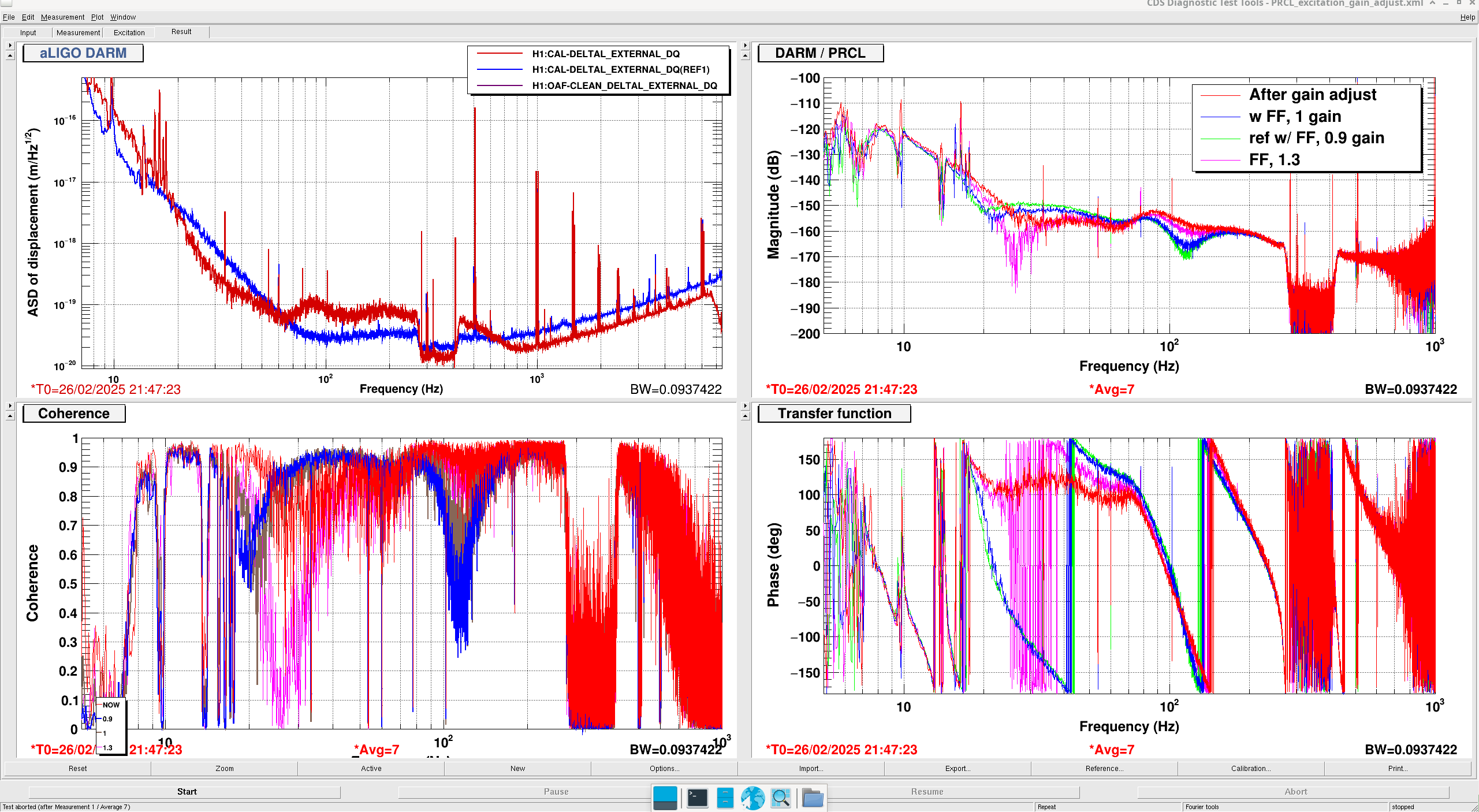Click the DARM / PRCL plot title
Screen dimensions: 1479x812
[x=820, y=53]
